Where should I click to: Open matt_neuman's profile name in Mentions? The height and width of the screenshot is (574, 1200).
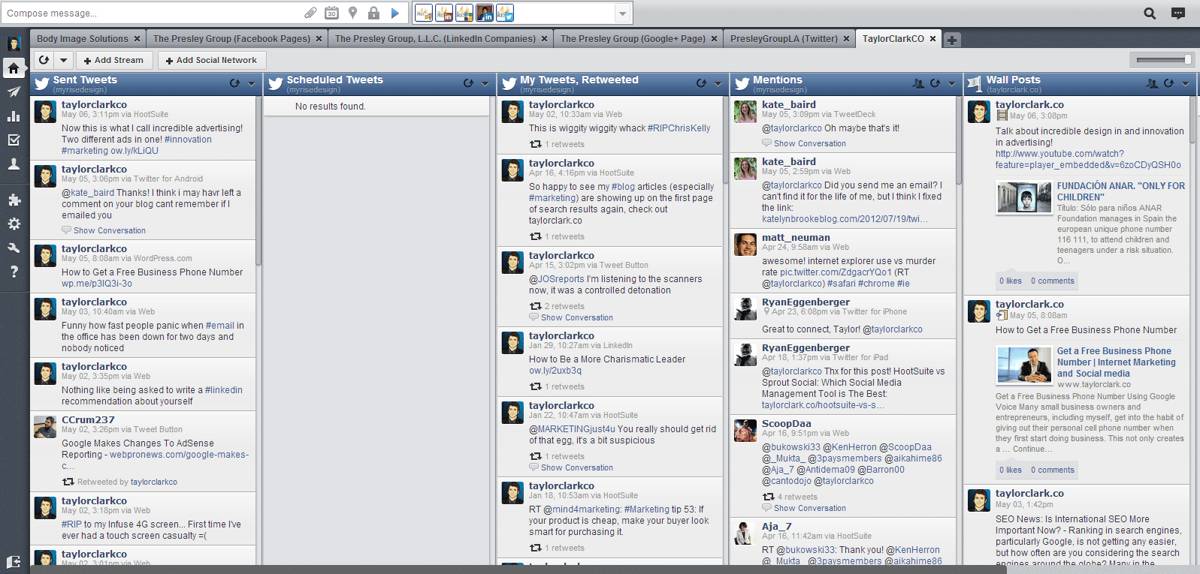(x=795, y=237)
